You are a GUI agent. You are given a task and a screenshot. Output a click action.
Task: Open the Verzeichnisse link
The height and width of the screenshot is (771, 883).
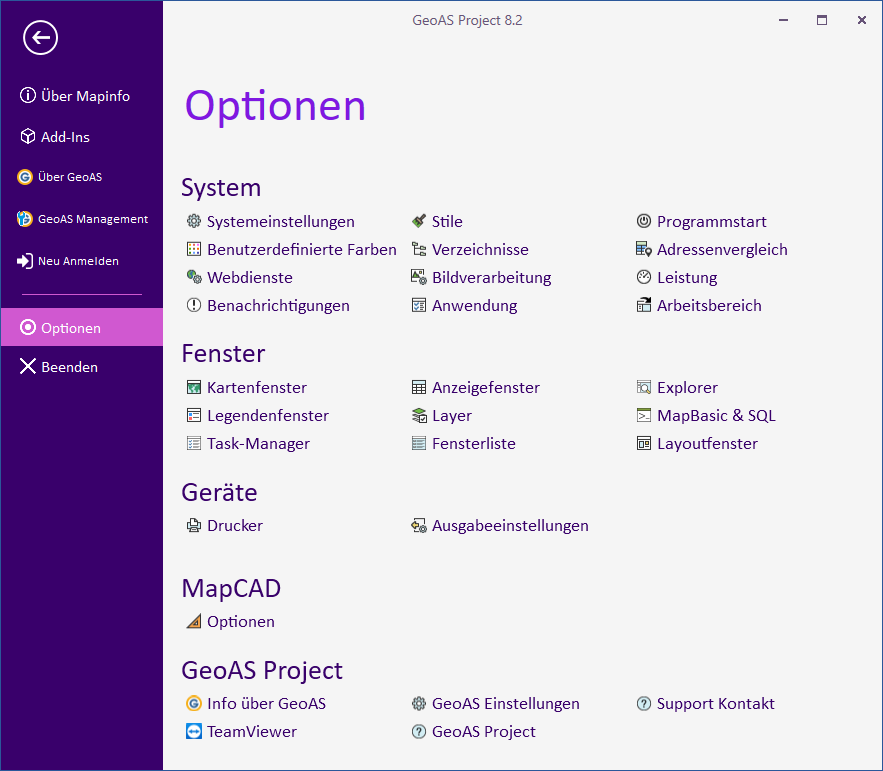pyautogui.click(x=480, y=249)
